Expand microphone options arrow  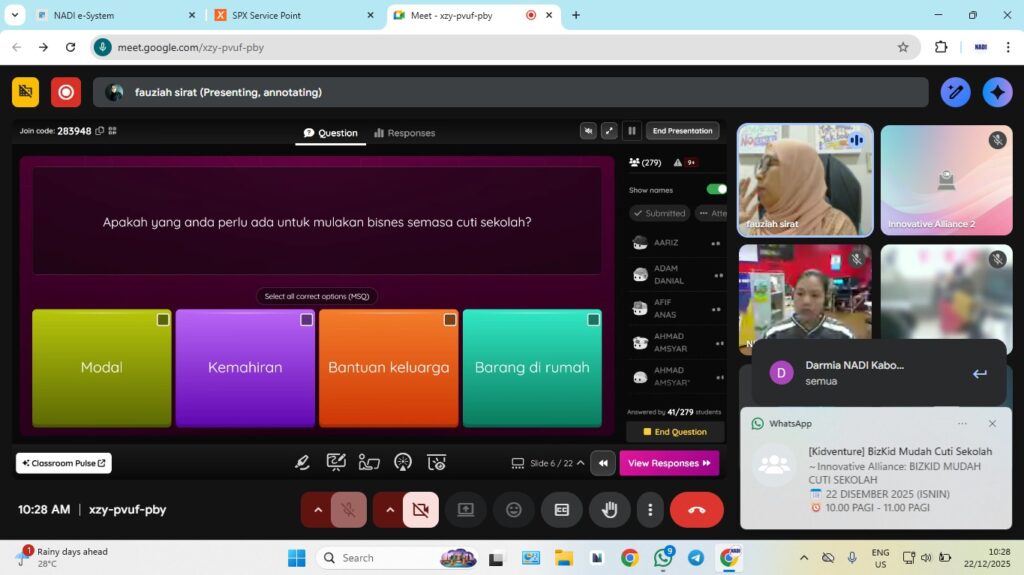318,509
